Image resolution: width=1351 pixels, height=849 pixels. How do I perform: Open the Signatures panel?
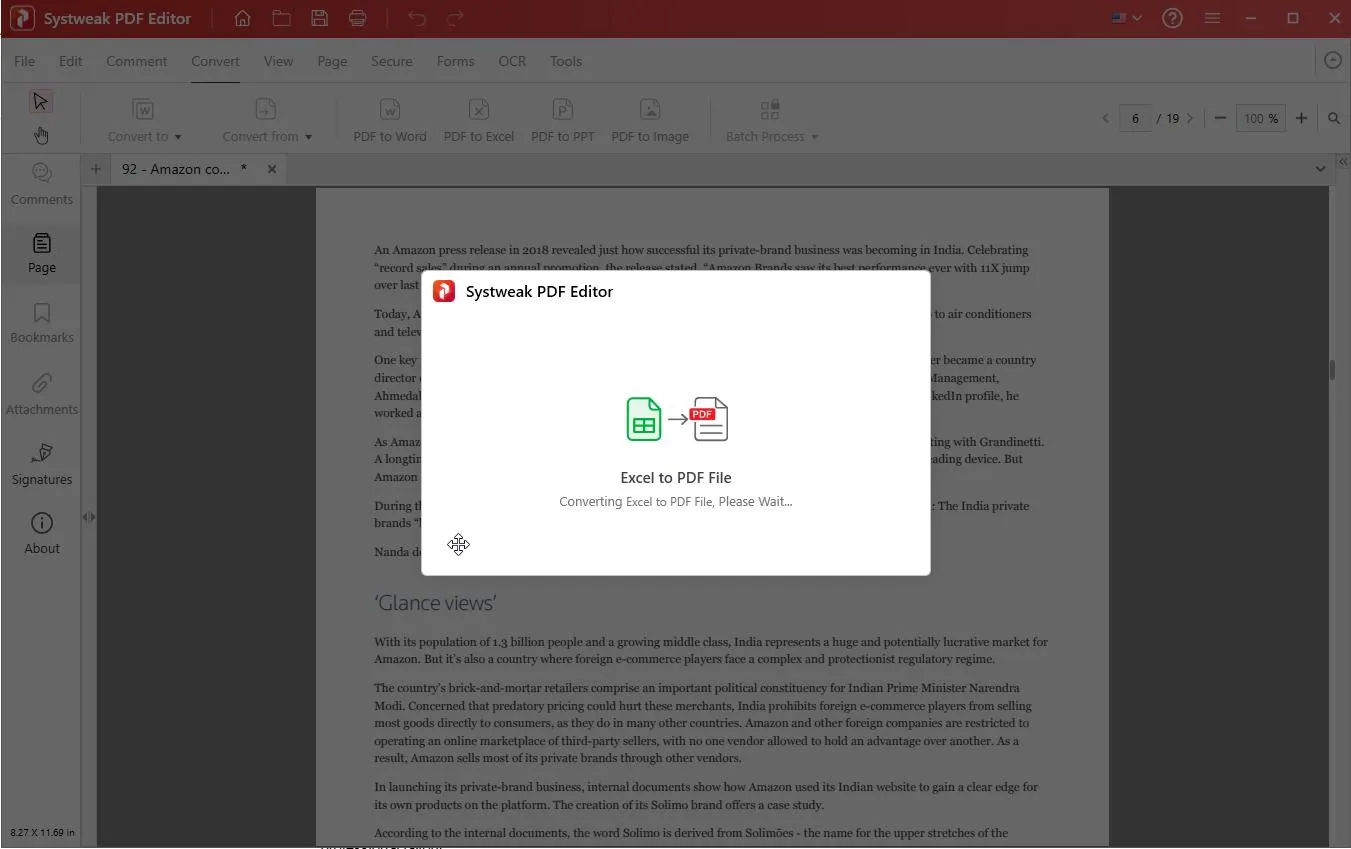click(42, 464)
